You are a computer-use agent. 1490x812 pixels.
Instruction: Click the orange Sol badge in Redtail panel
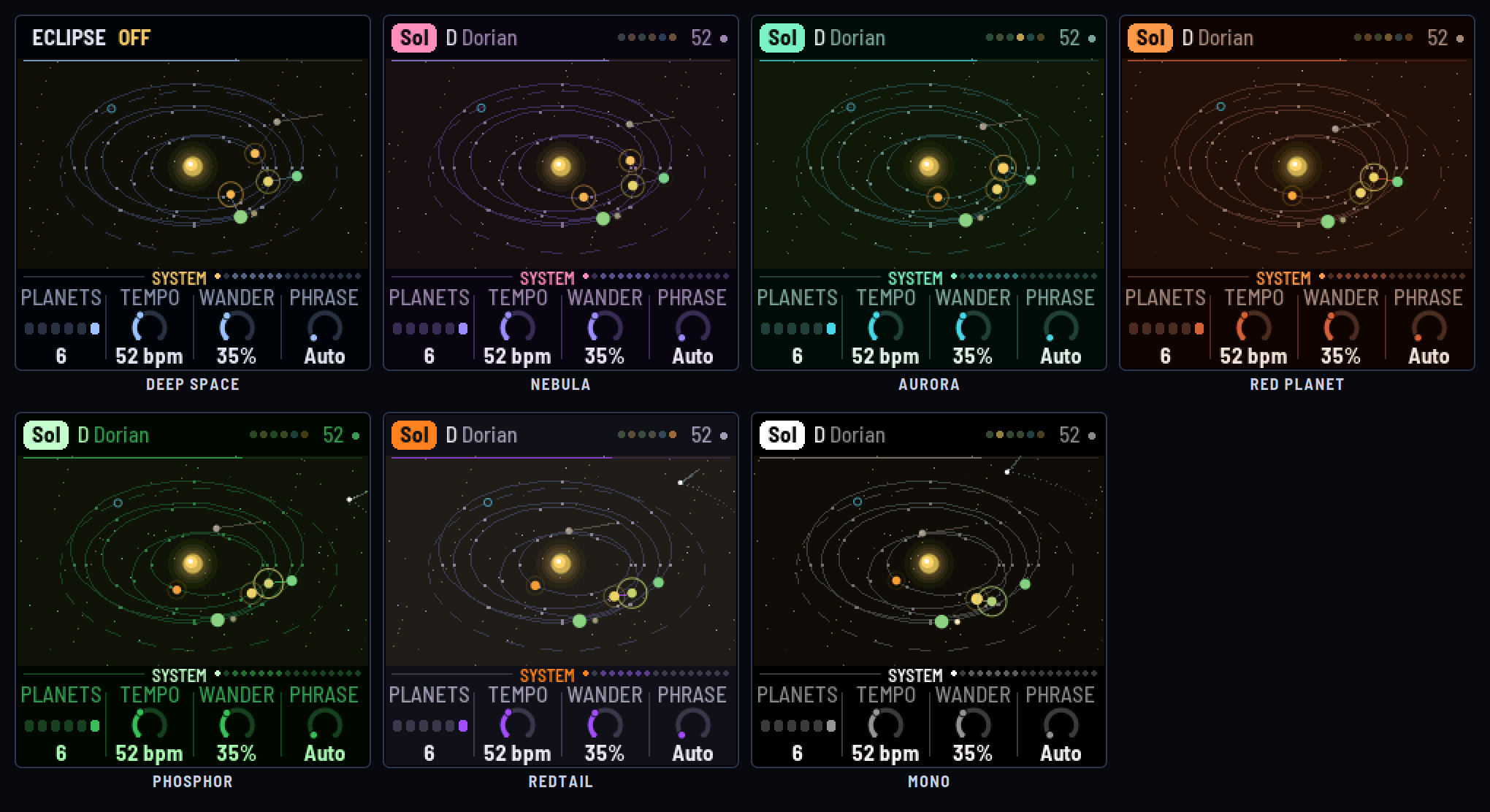point(413,434)
